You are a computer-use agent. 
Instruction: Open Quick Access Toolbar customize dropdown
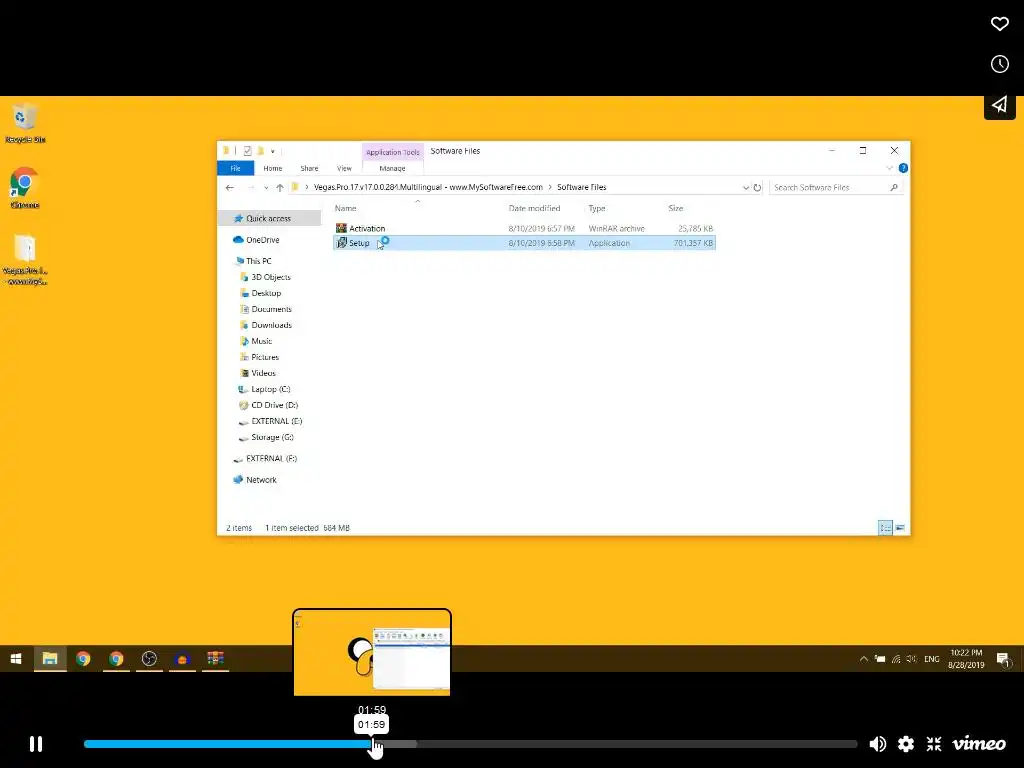(x=273, y=152)
